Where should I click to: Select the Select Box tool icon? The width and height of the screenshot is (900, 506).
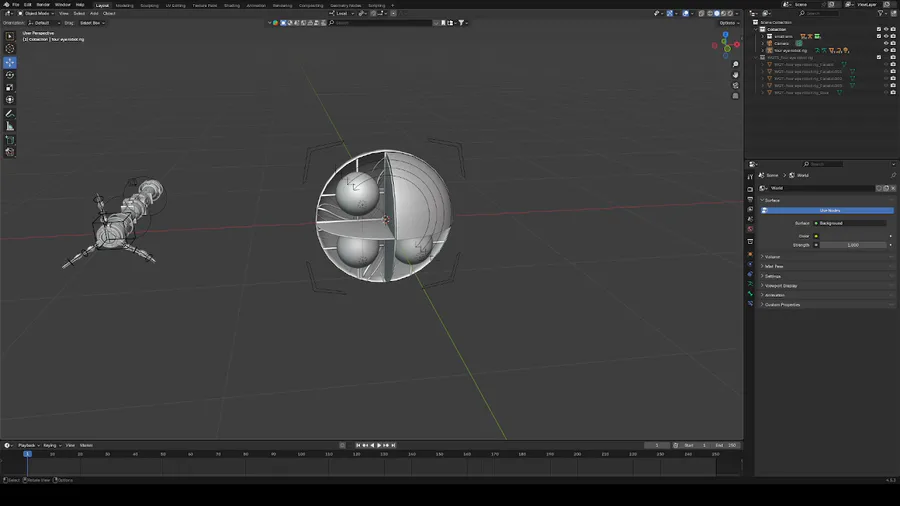10,36
